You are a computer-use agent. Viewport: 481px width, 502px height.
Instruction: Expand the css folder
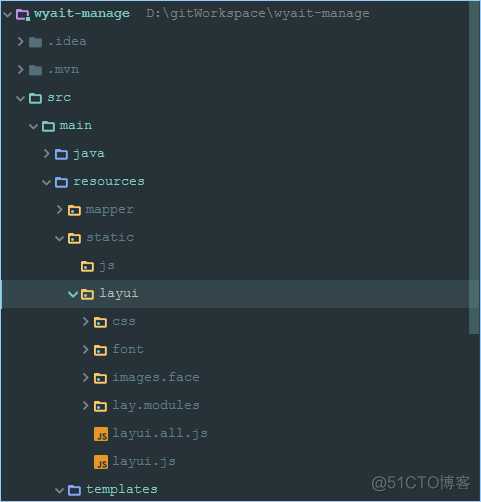point(85,322)
